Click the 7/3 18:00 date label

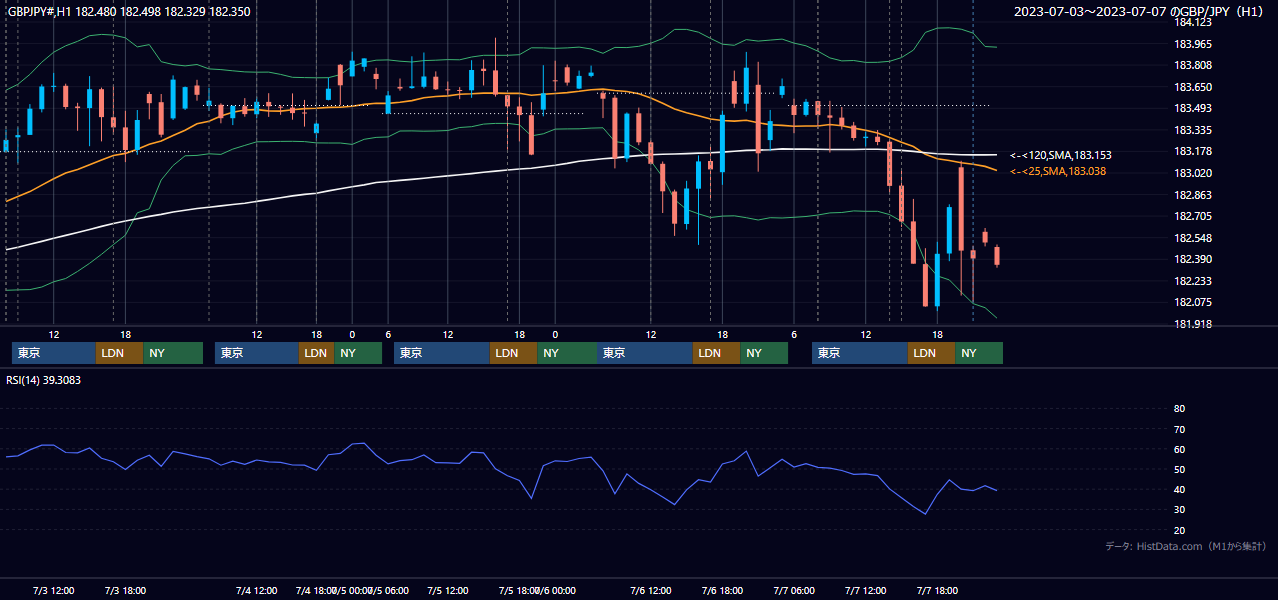(x=125, y=591)
